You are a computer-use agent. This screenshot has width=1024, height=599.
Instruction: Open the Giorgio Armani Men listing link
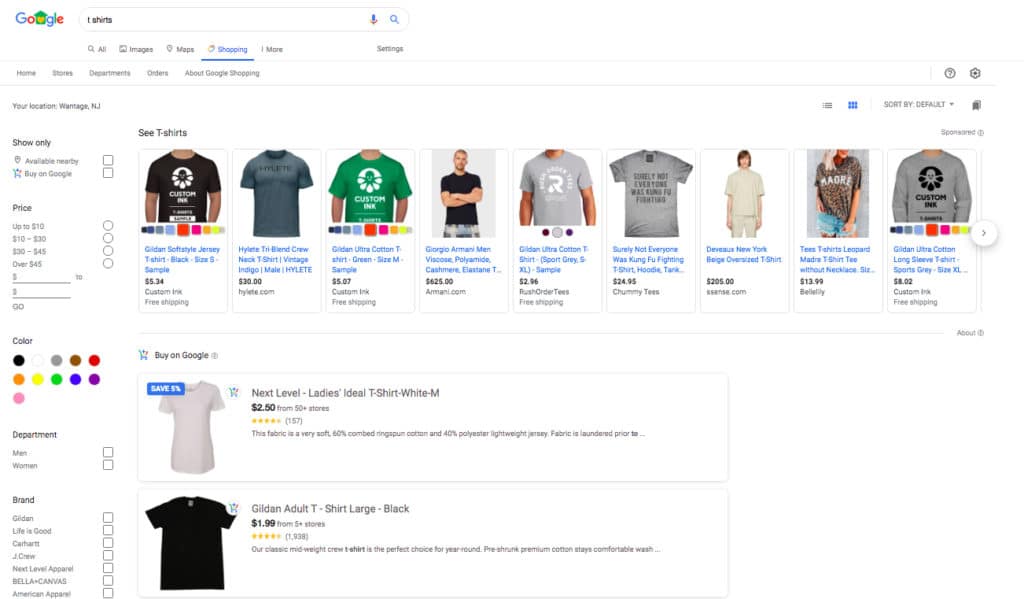(x=463, y=259)
